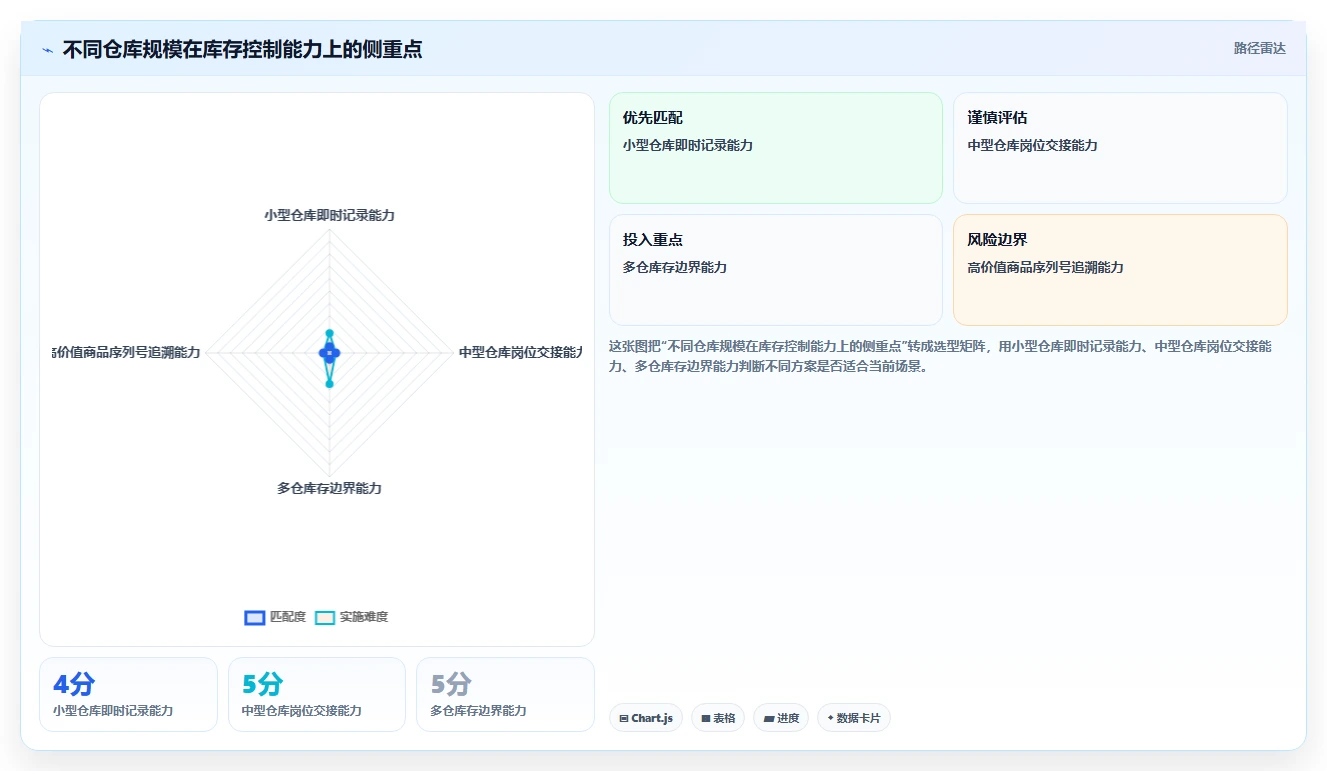Open the 投入重点 card
Image resolution: width=1327 pixels, height=771 pixels.
pyautogui.click(x=776, y=270)
